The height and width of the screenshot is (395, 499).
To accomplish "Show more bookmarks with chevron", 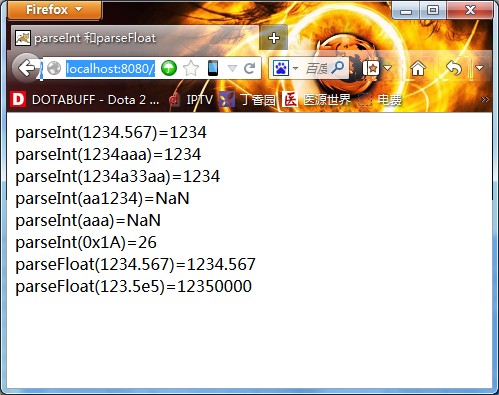I will [x=485, y=99].
